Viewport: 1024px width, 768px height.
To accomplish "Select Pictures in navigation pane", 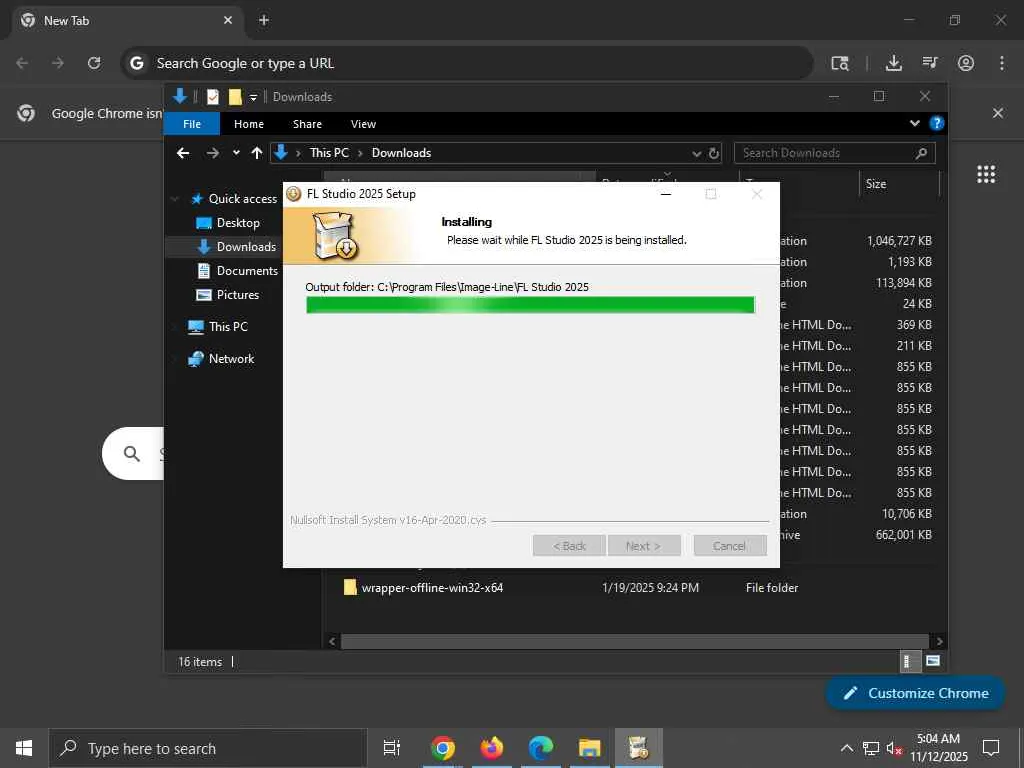I will coord(238,295).
